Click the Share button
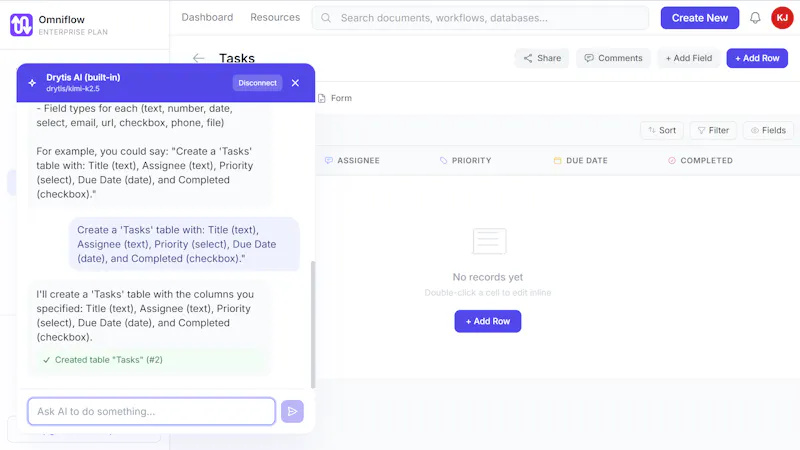800x450 pixels. click(x=542, y=58)
